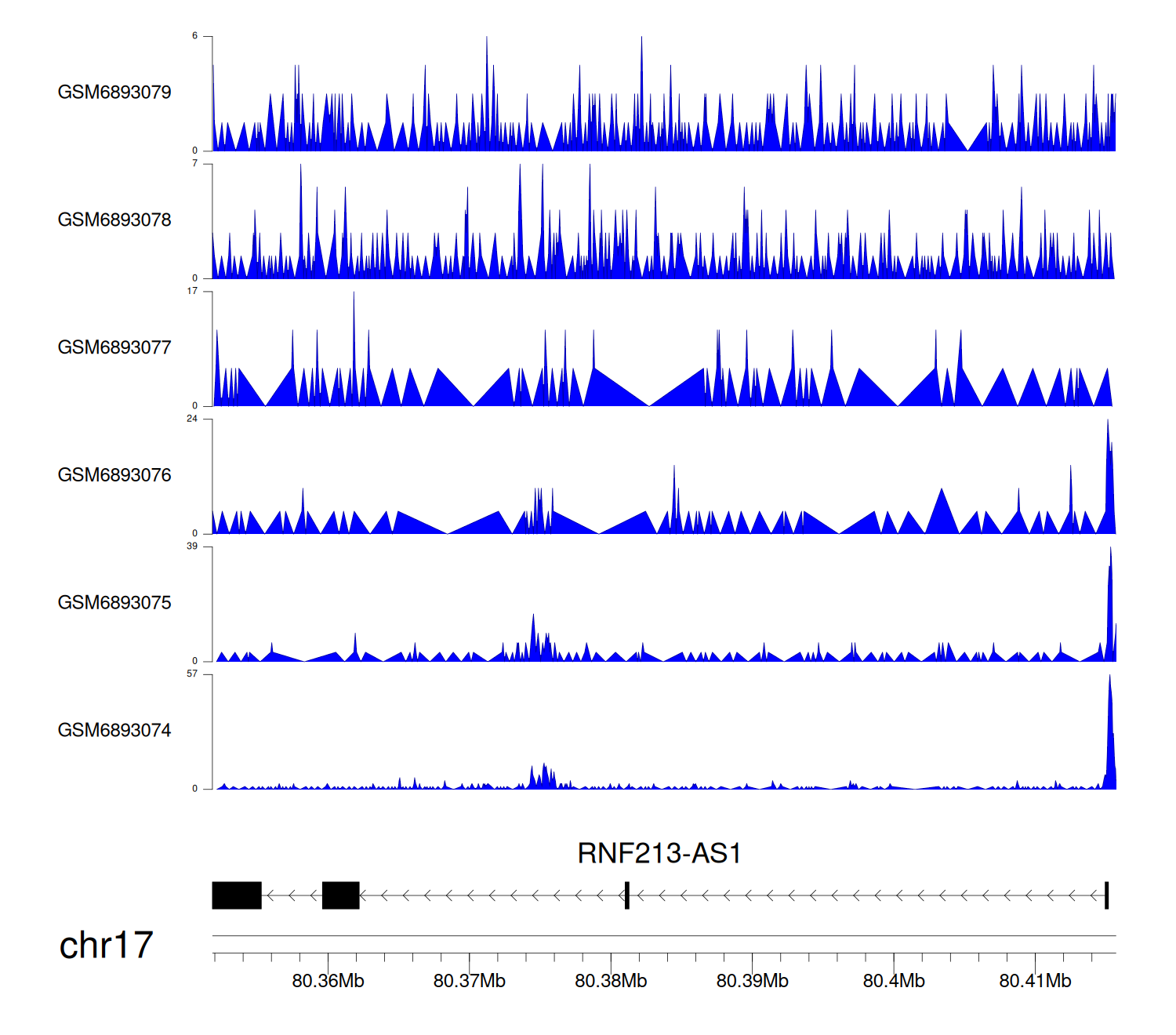Click the 80.41Mb position label
Screen dimensions: 1176x1035
1035,981
